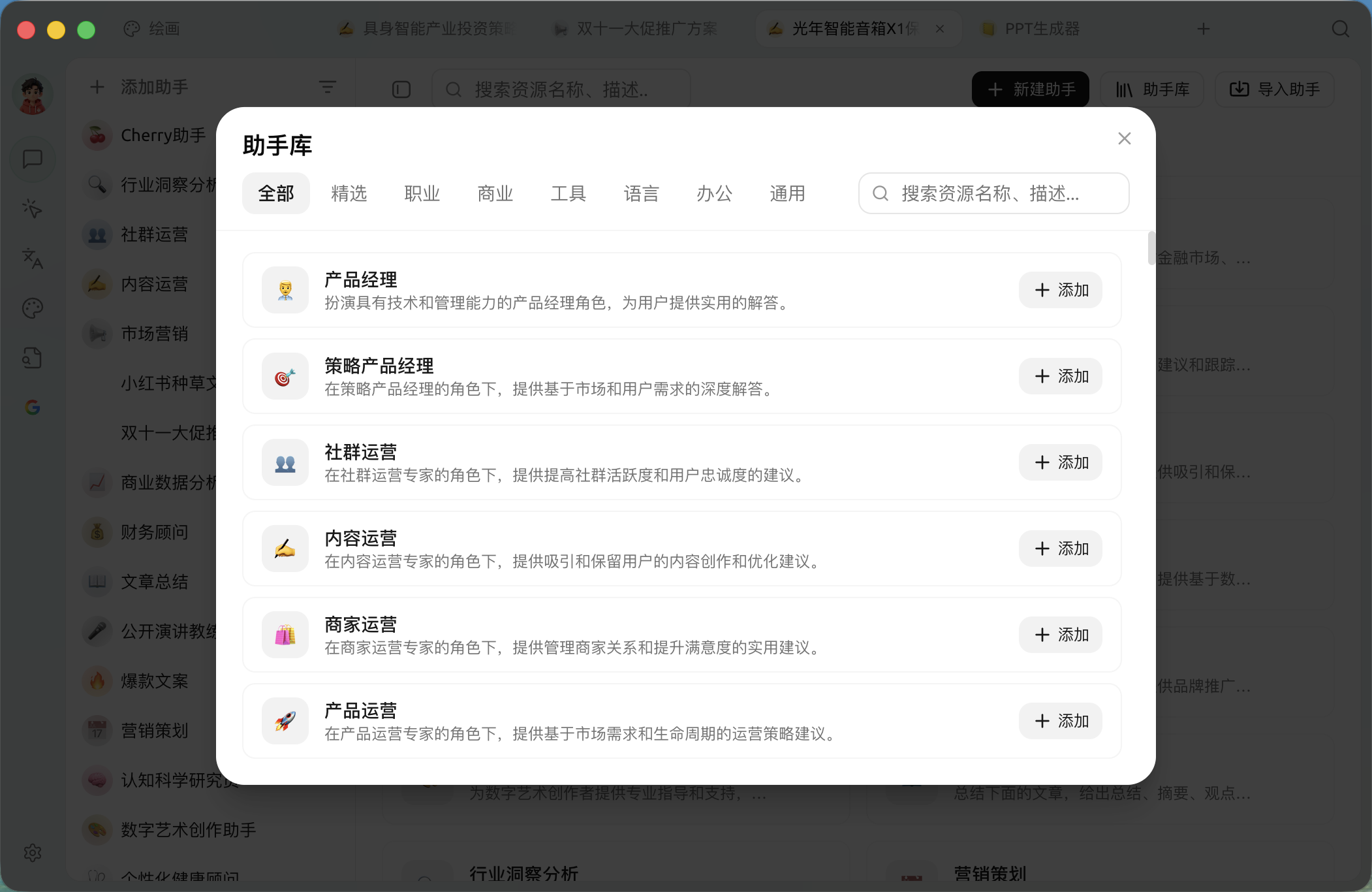Toggle the sidebar panel layout icon

(x=401, y=89)
